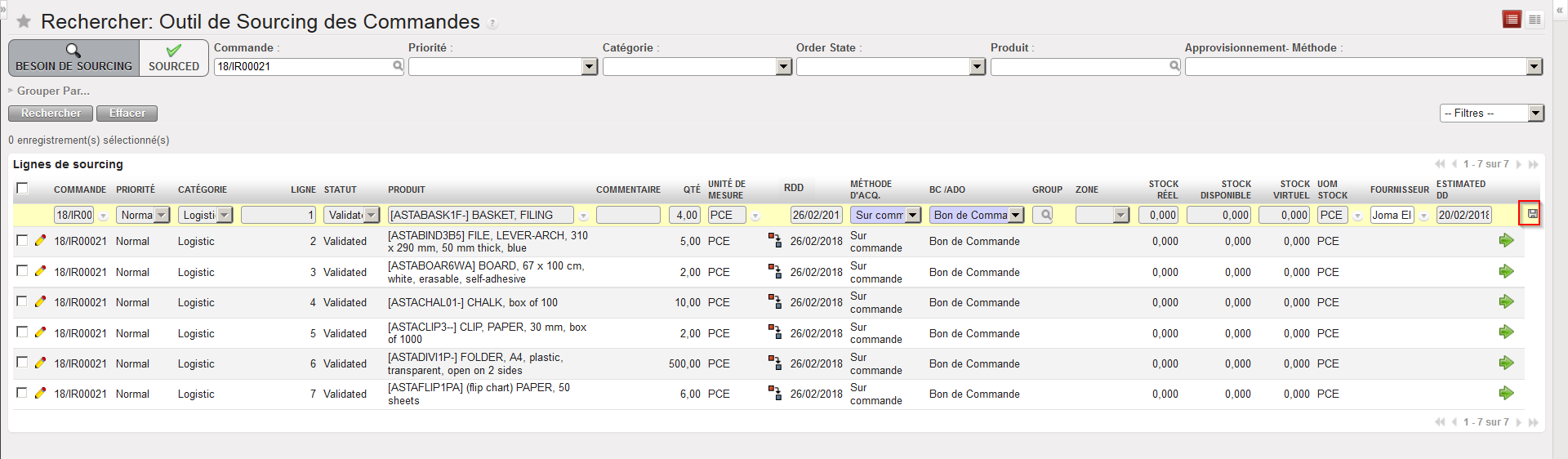1568x459 pixels.
Task: Open the Group search magnifier in edit row
Action: pos(1042,215)
